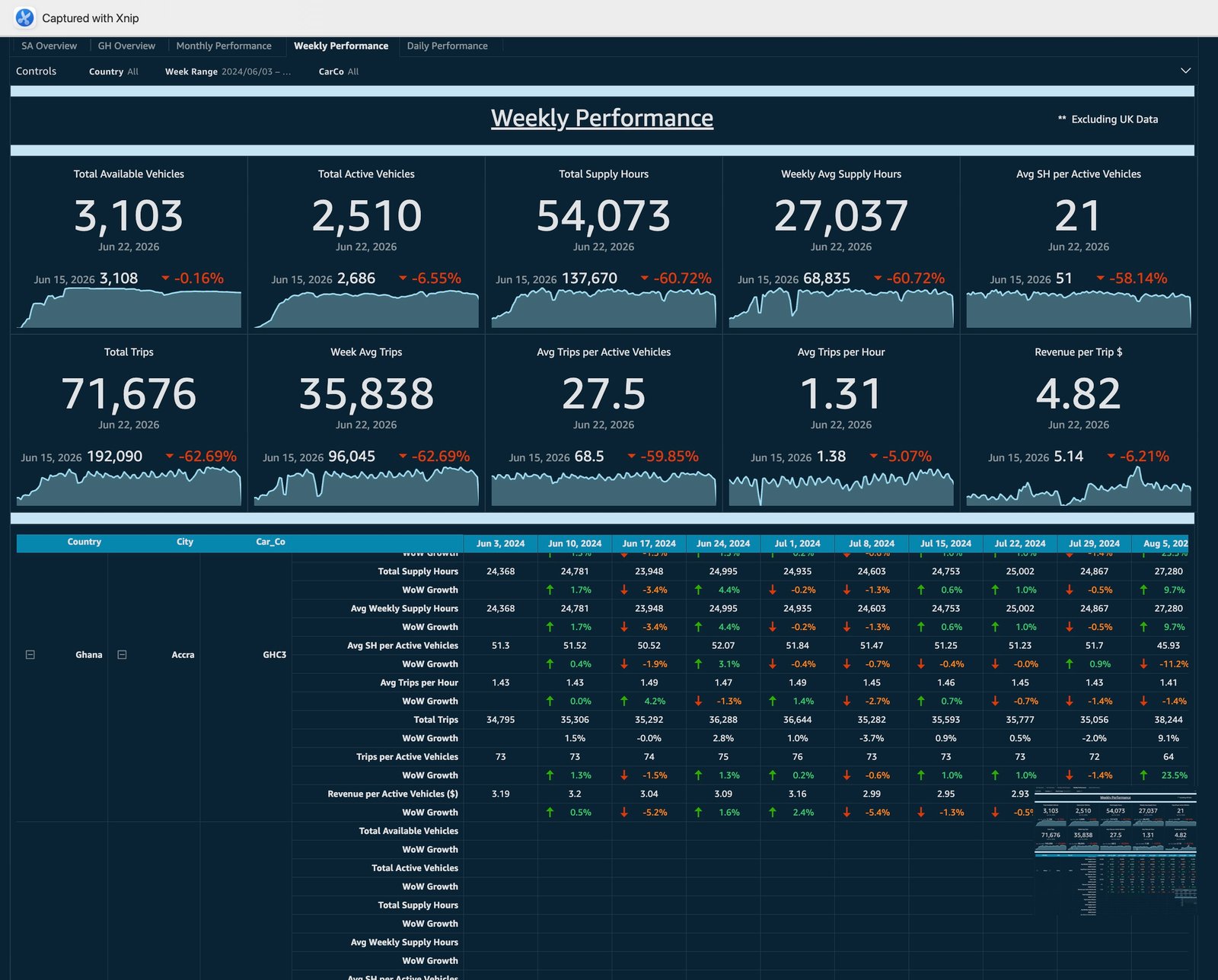The height and width of the screenshot is (980, 1218).
Task: Switch to GH Overview tab
Action: [126, 46]
